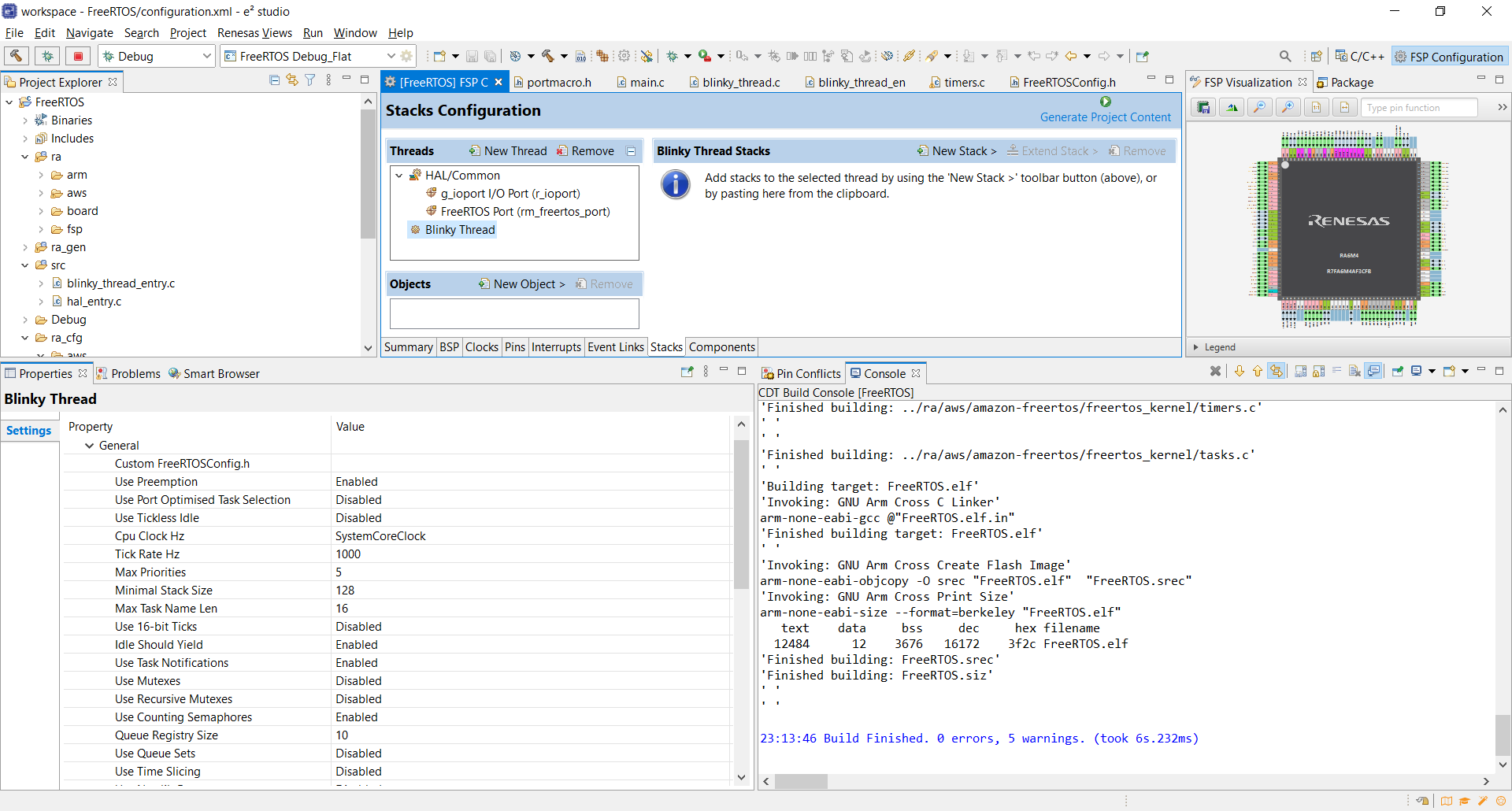Screen dimensions: 1512x811
Task: Open the Smart Browser tab
Action: (x=213, y=374)
